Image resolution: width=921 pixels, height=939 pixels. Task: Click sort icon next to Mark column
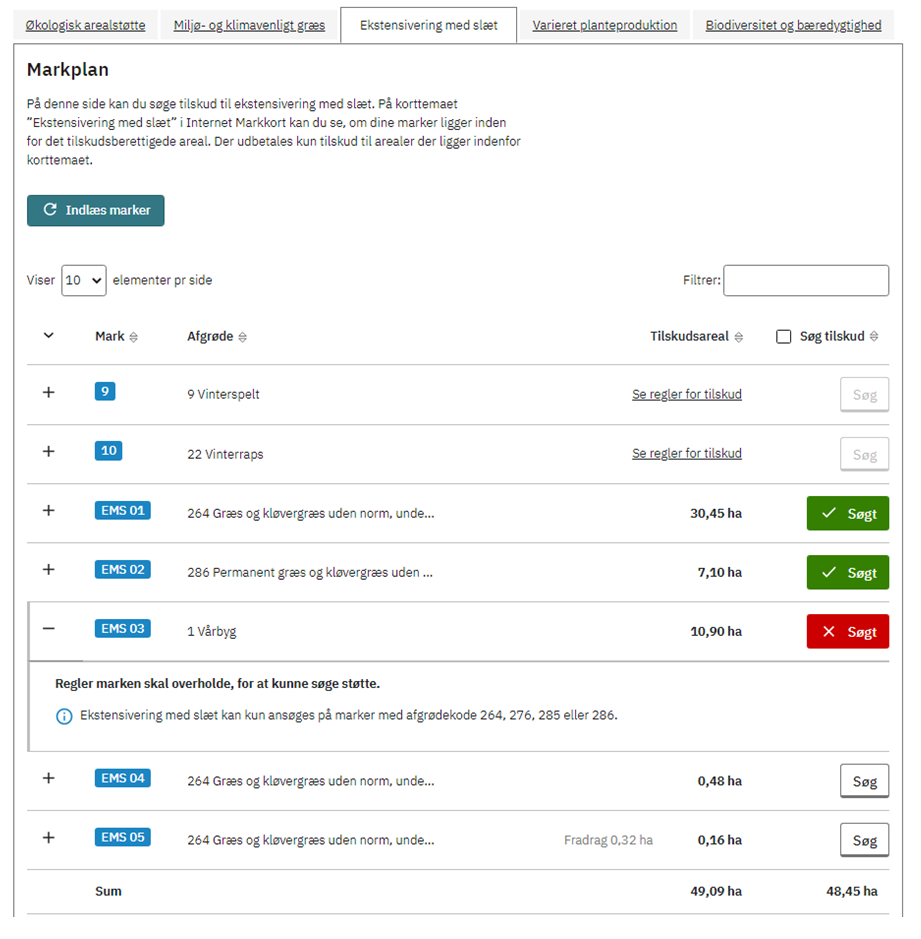[134, 337]
